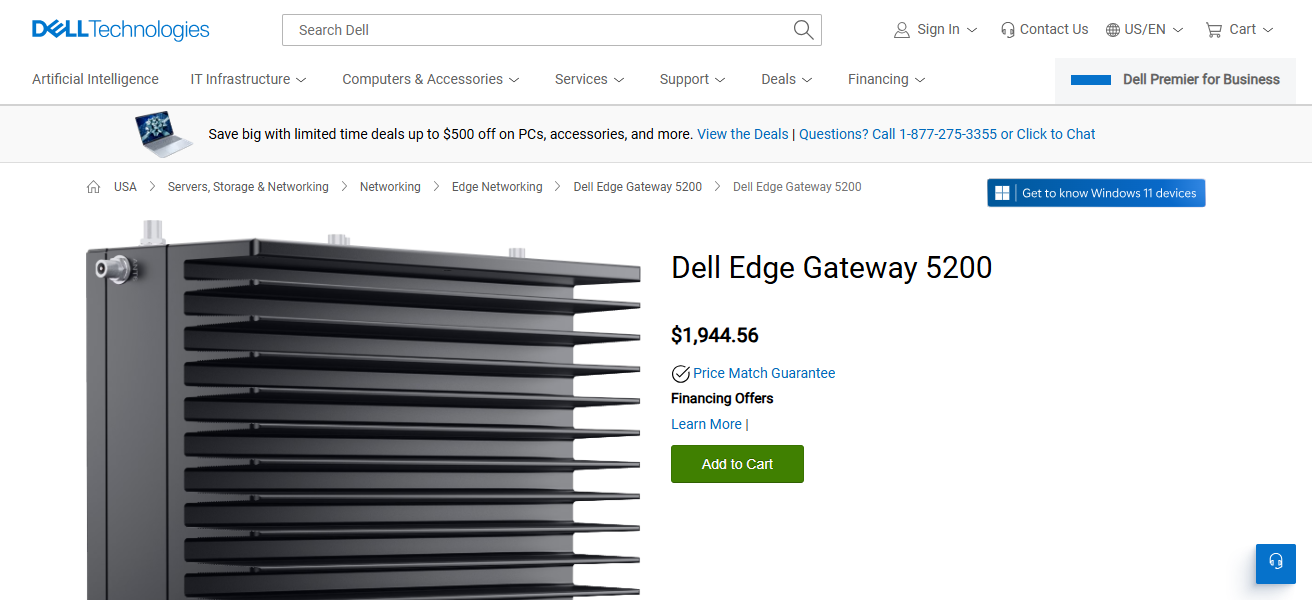
Task: Open the chat bubble in the corner
Action: (1275, 563)
